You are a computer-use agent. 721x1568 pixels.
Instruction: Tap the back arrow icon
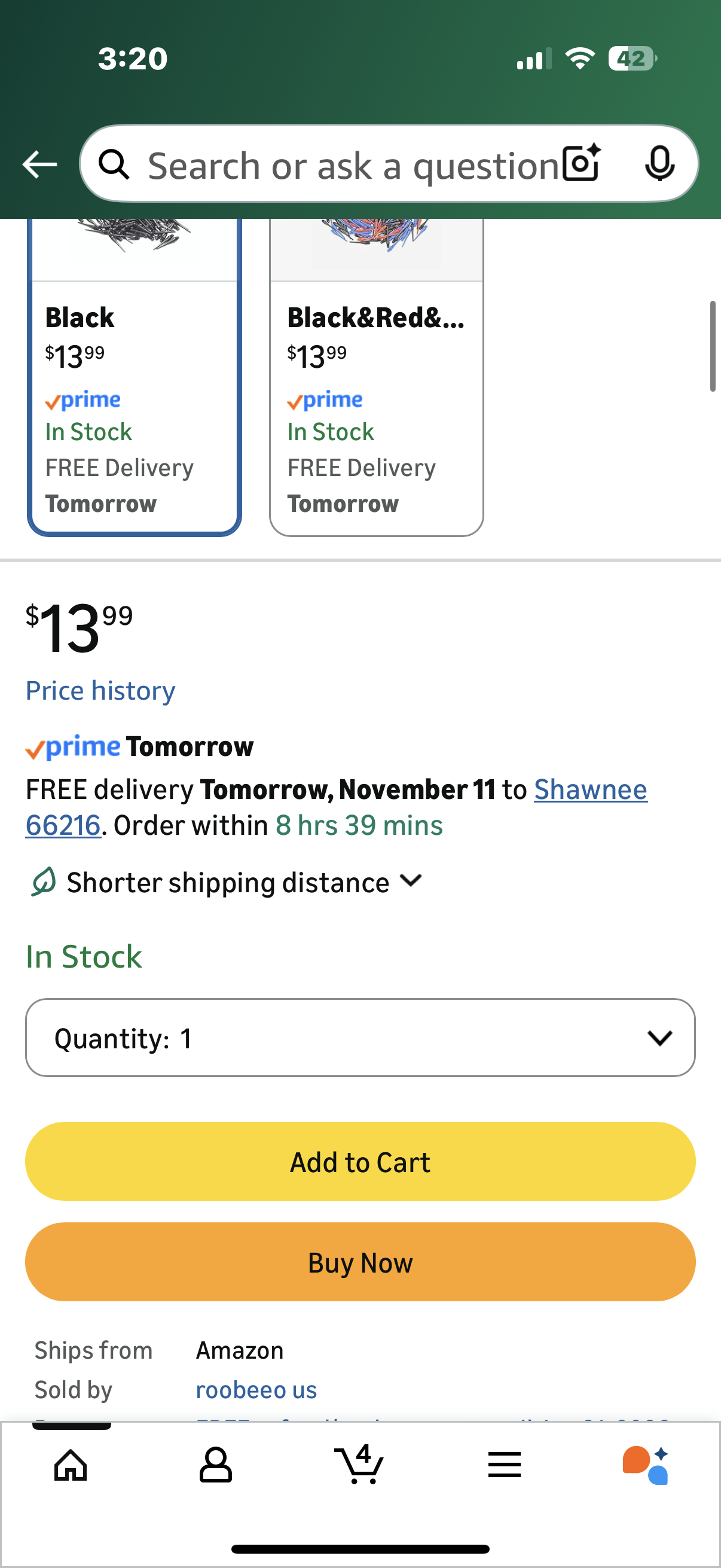39,164
